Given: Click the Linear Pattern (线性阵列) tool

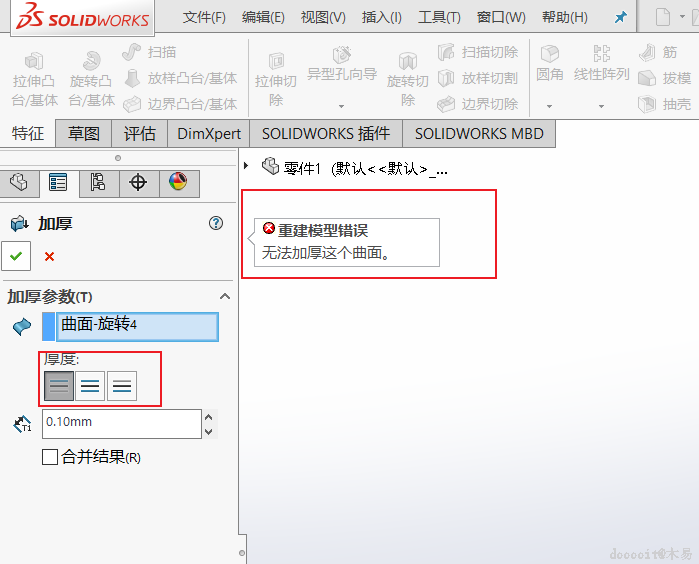Looking at the screenshot, I should 601,64.
